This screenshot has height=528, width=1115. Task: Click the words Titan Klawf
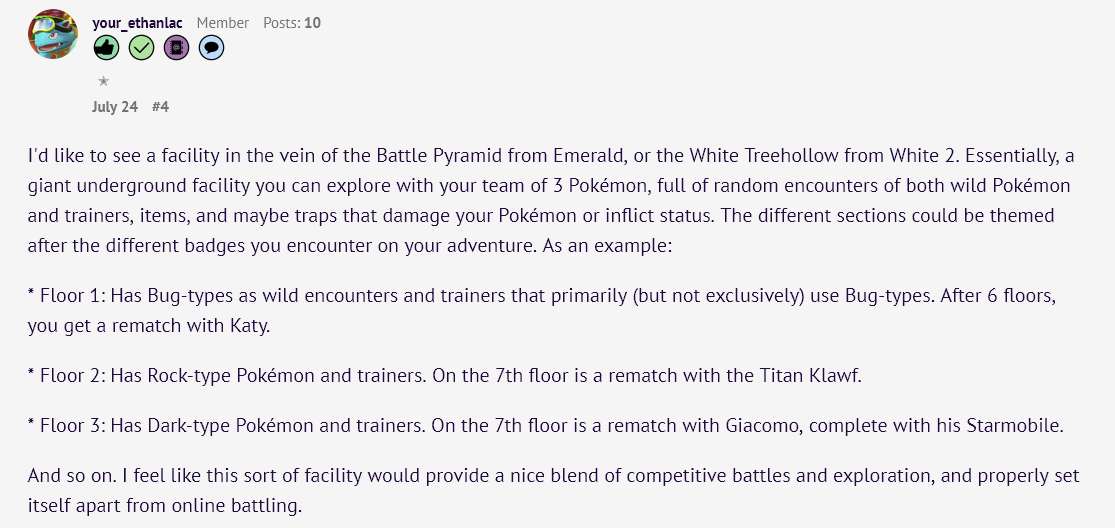click(x=822, y=376)
